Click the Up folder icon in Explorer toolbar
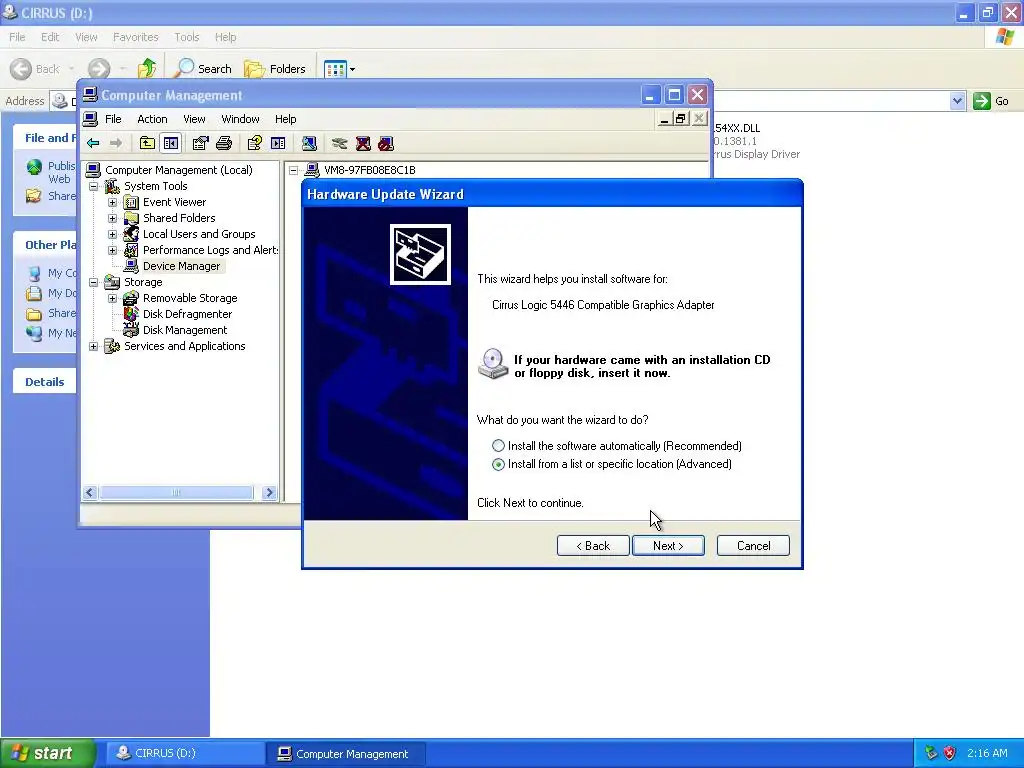The height and width of the screenshot is (768, 1024). click(x=147, y=68)
